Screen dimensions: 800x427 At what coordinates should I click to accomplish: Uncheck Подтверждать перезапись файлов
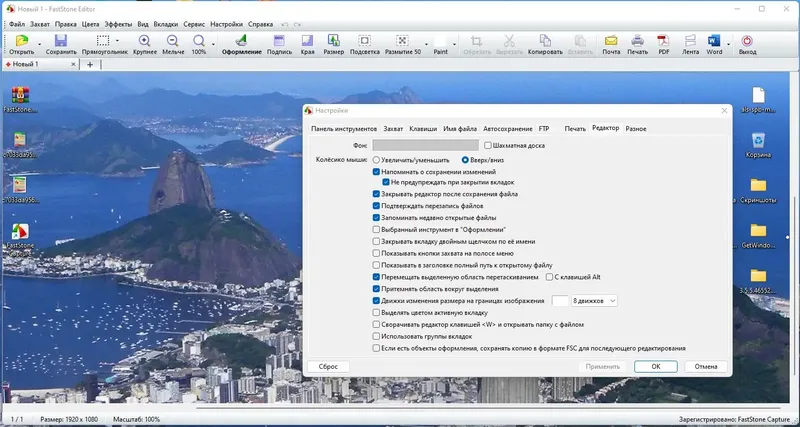click(376, 205)
